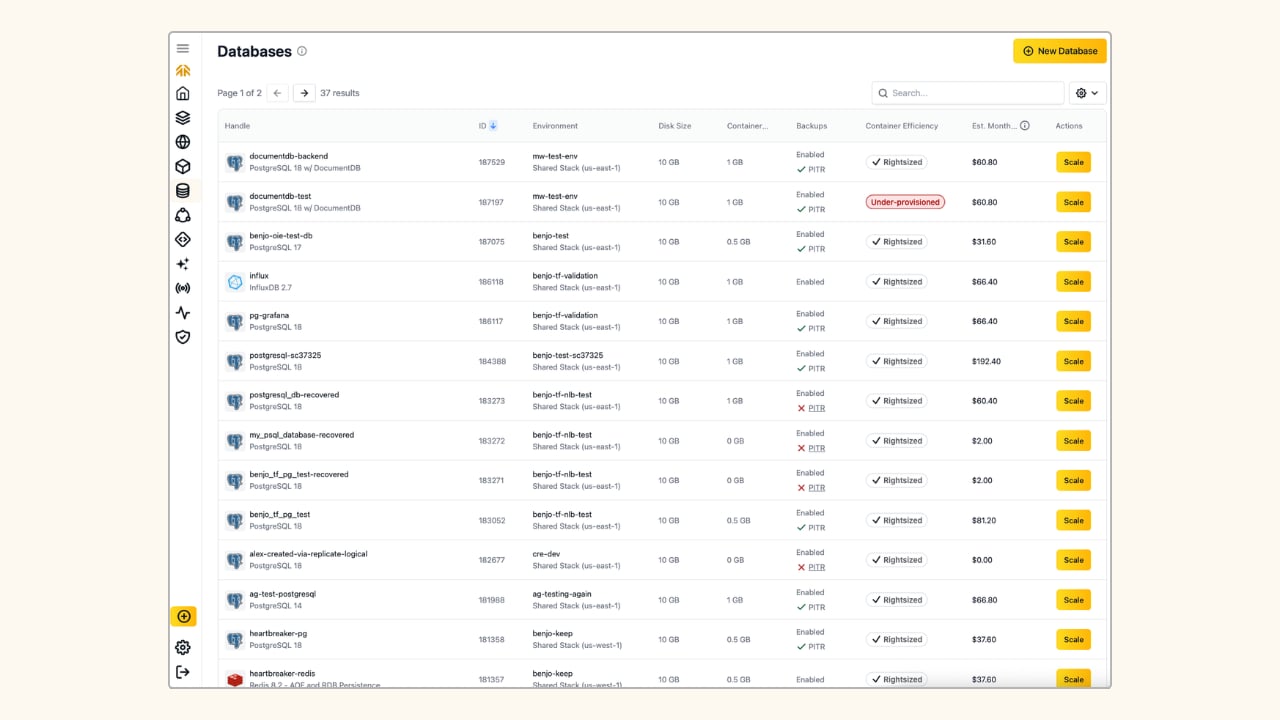The width and height of the screenshot is (1280, 720).
Task: Open the security shield sidebar icon
Action: pyautogui.click(x=183, y=337)
